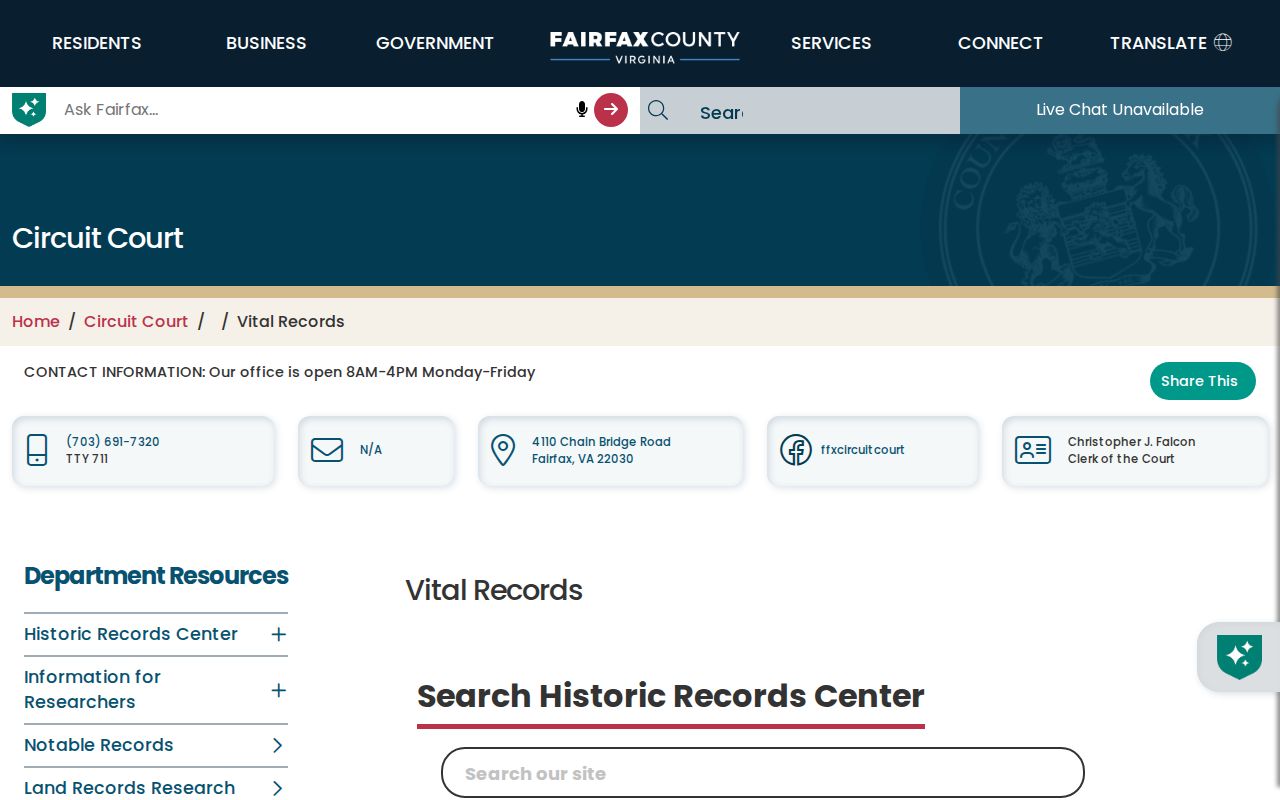The height and width of the screenshot is (800, 1280).
Task: Click the Vital Records breadcrumb text
Action: pyautogui.click(x=291, y=321)
